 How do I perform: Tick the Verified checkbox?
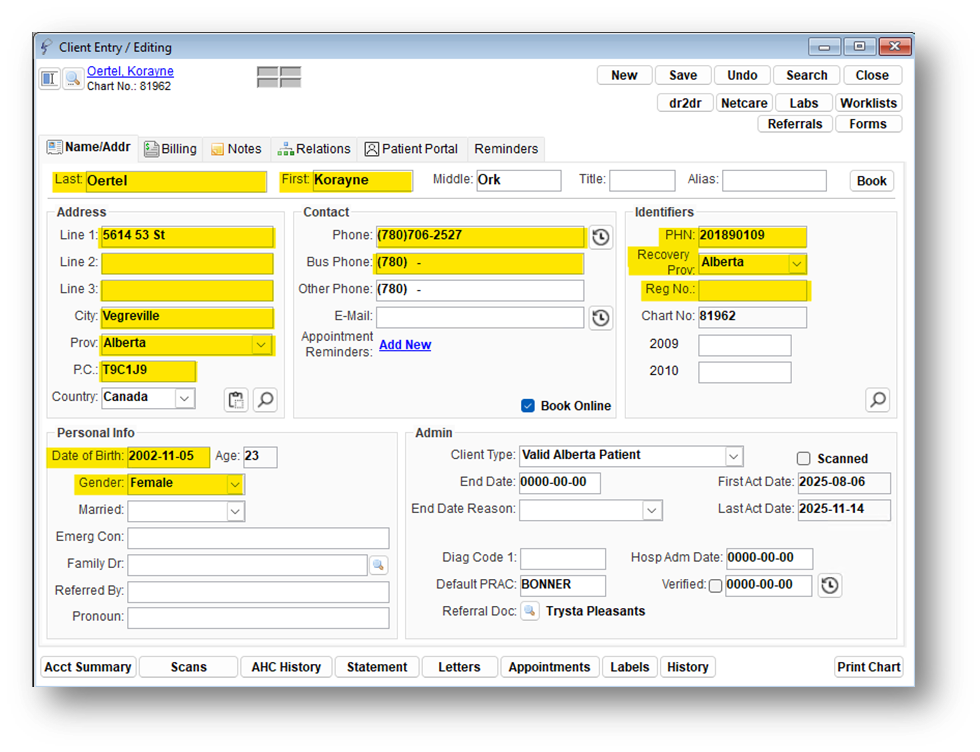point(715,586)
